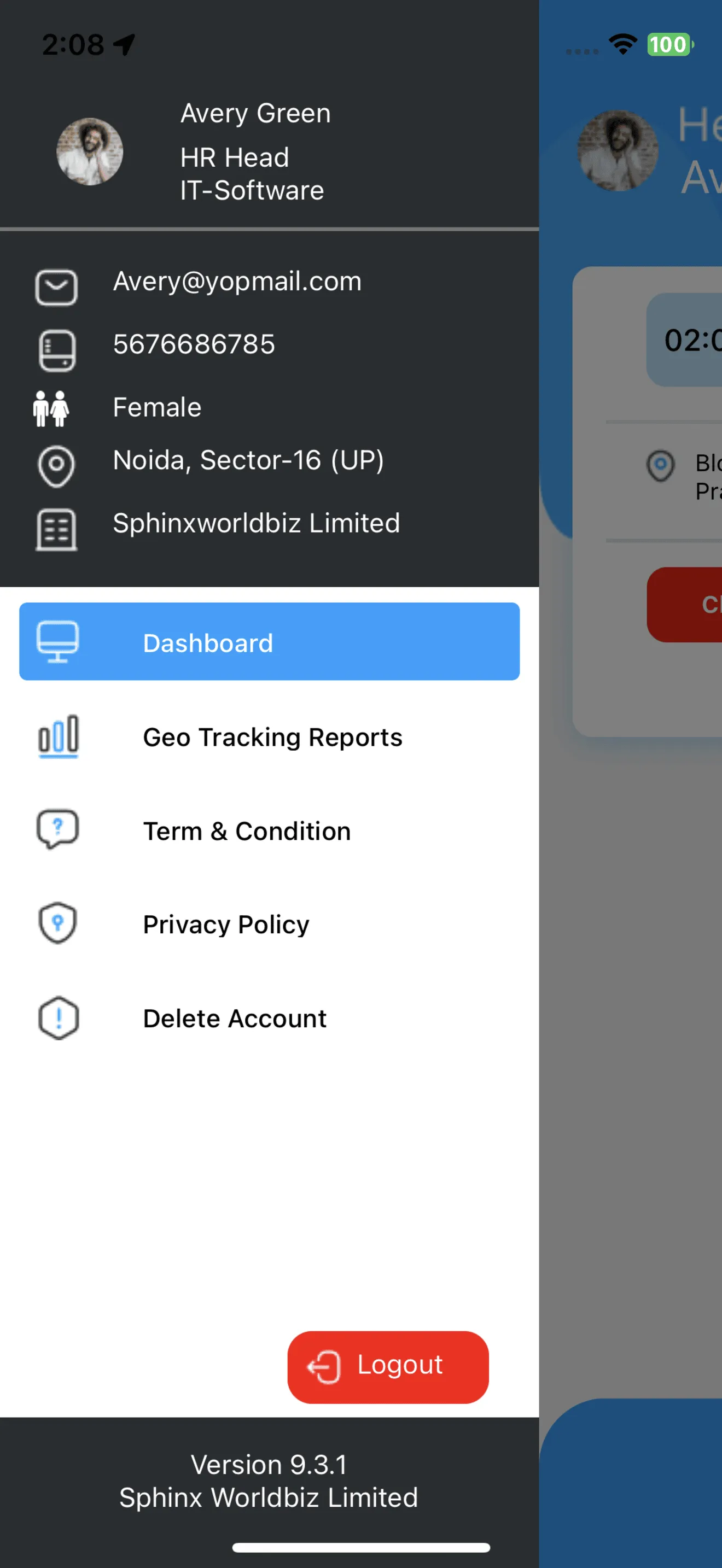Tap the battery indicator showing 100
This screenshot has width=722, height=1568.
(670, 44)
